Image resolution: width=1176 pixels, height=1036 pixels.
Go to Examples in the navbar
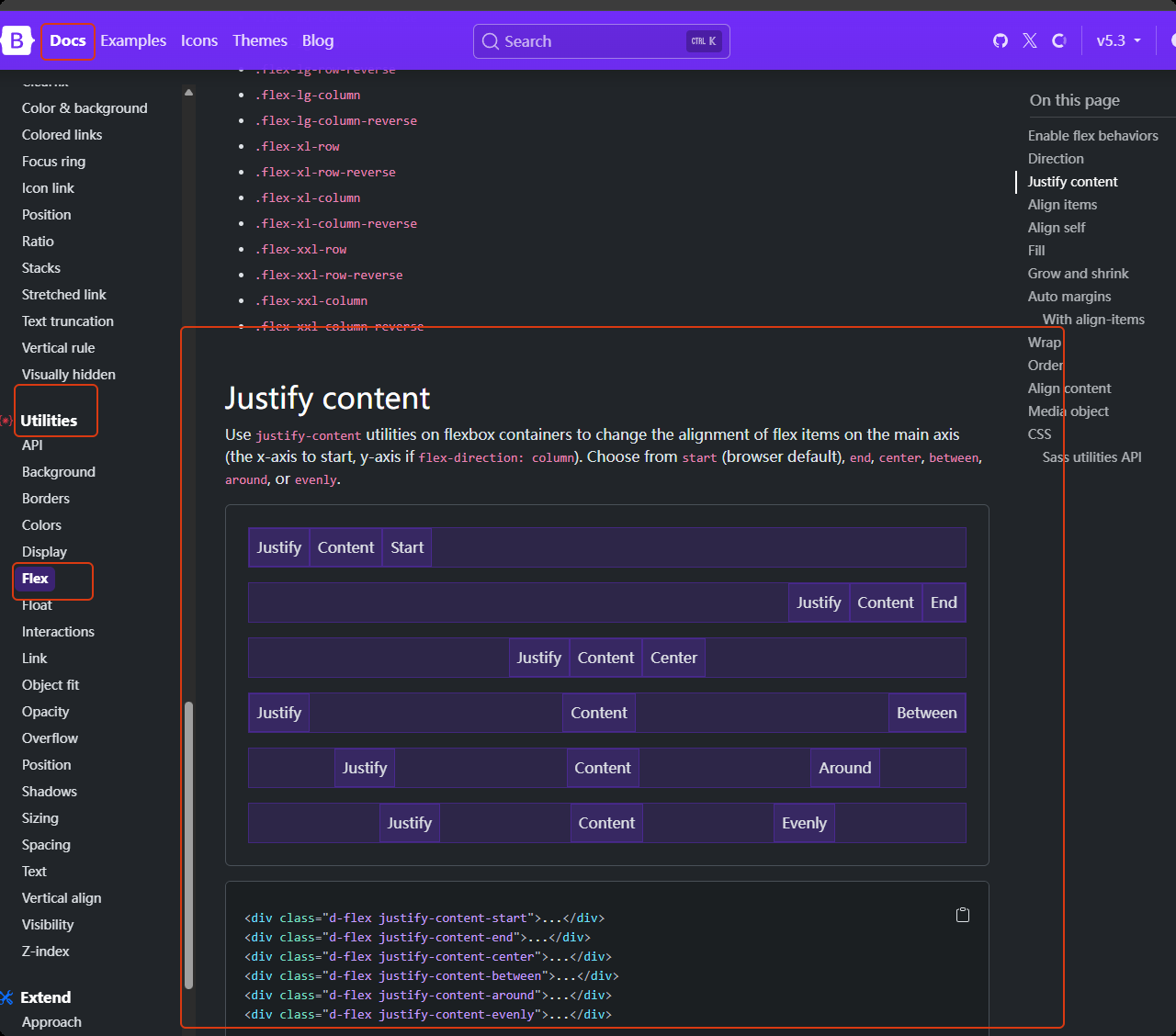tap(133, 40)
